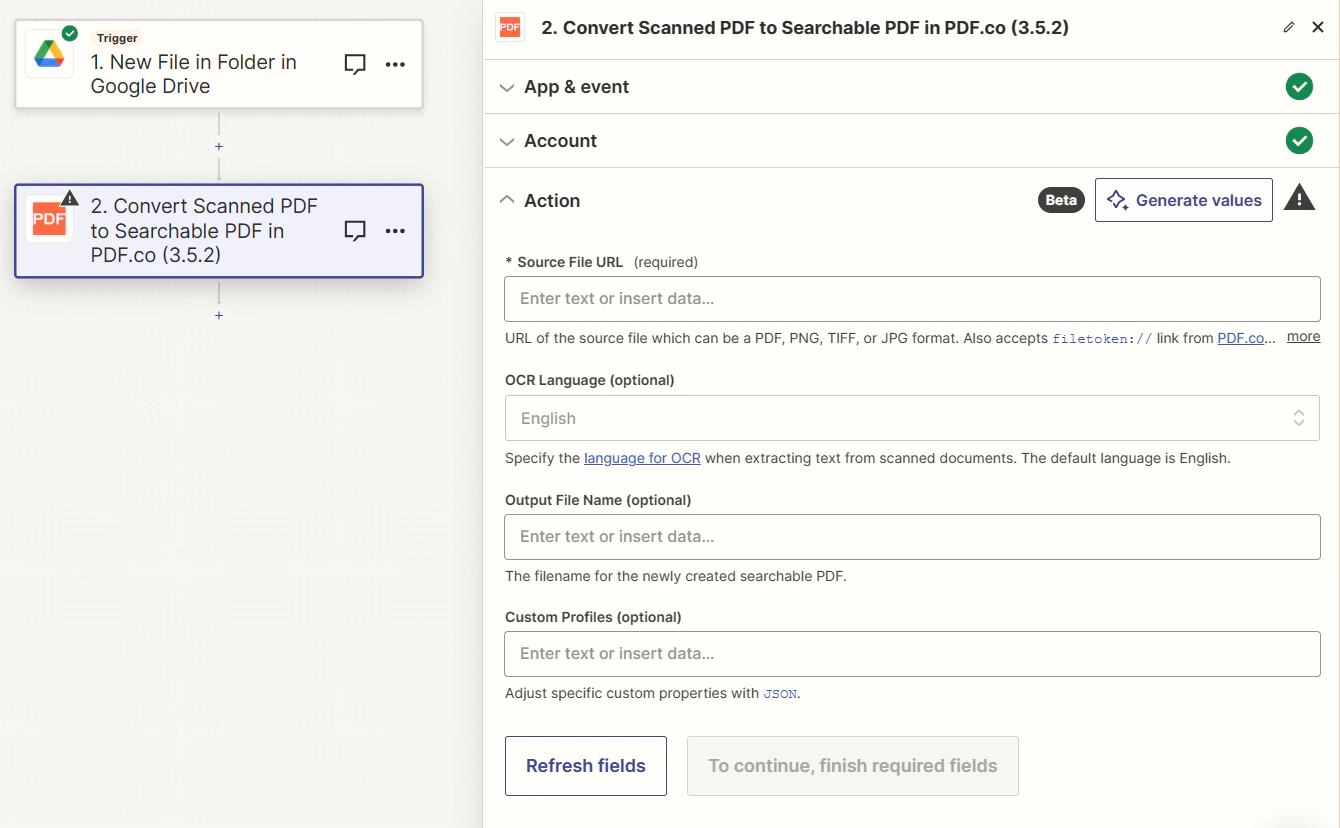Expand the App & event section
The height and width of the screenshot is (828, 1340).
pyautogui.click(x=507, y=87)
